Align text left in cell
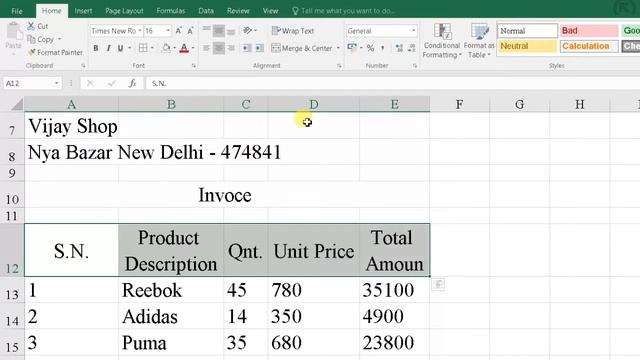Screen dimensions: 640x360 coord(207,48)
